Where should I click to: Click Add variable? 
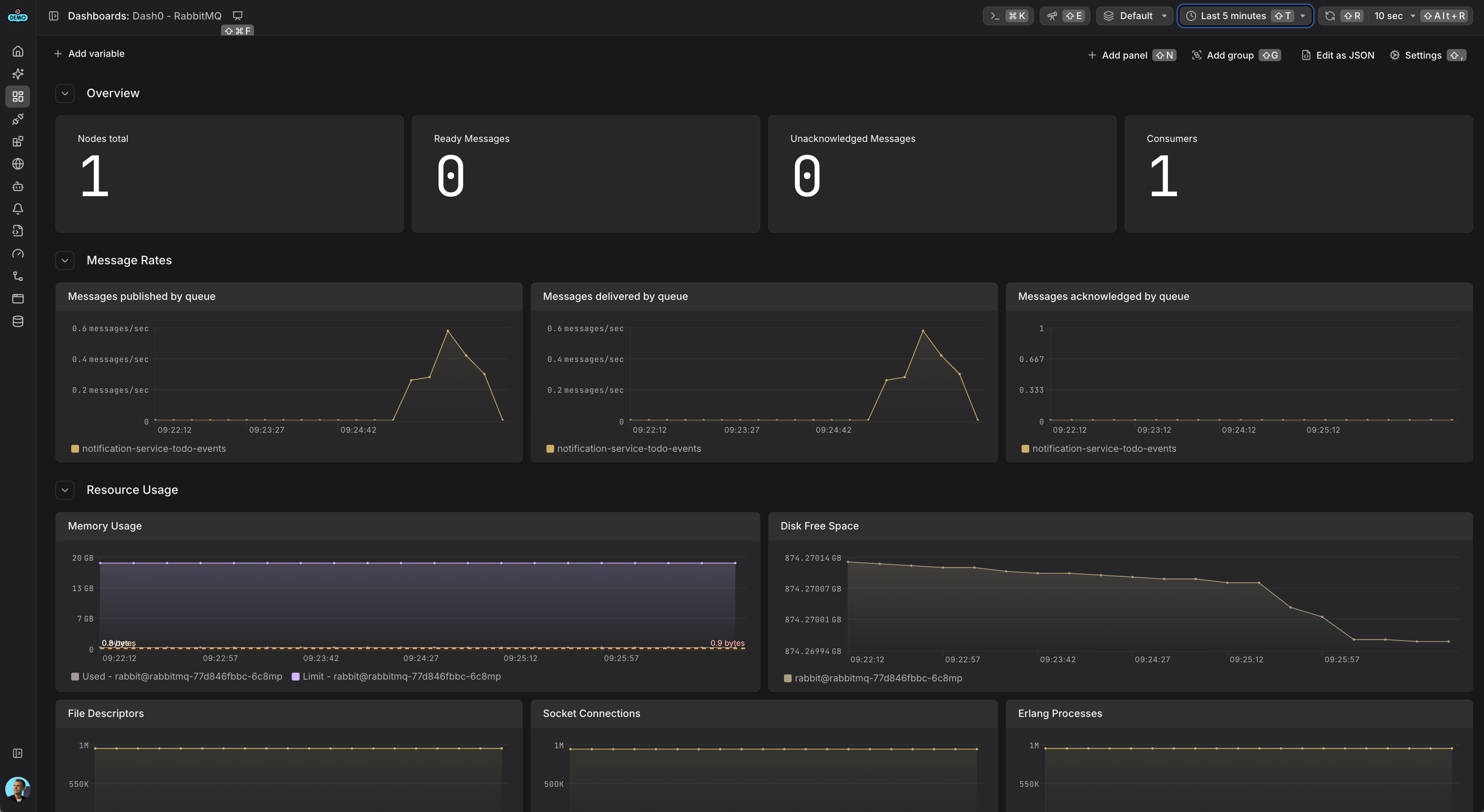[89, 53]
